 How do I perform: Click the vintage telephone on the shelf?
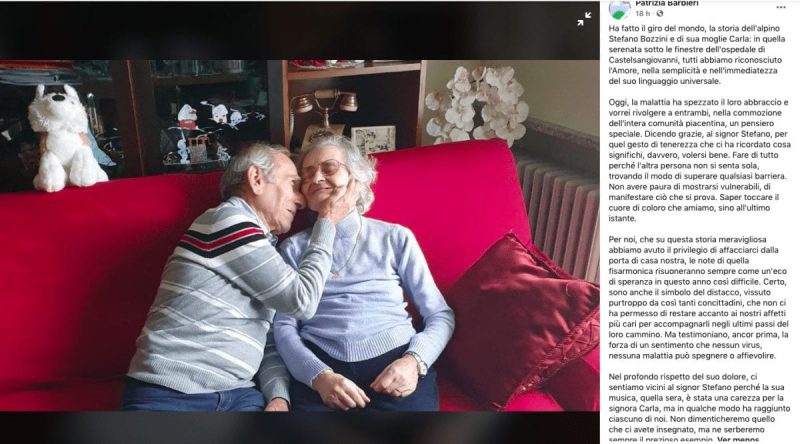tap(323, 117)
